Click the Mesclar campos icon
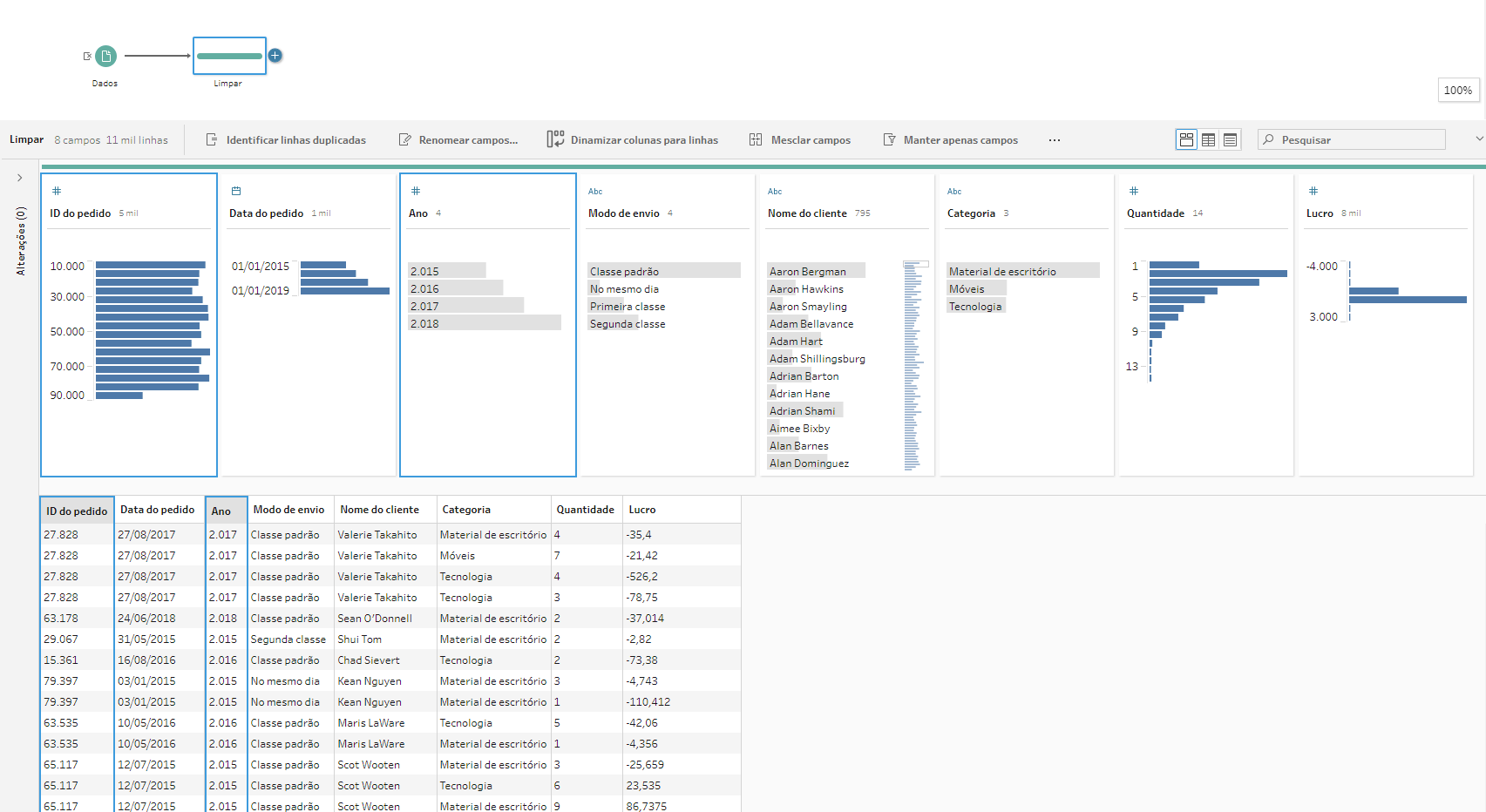 pos(756,139)
